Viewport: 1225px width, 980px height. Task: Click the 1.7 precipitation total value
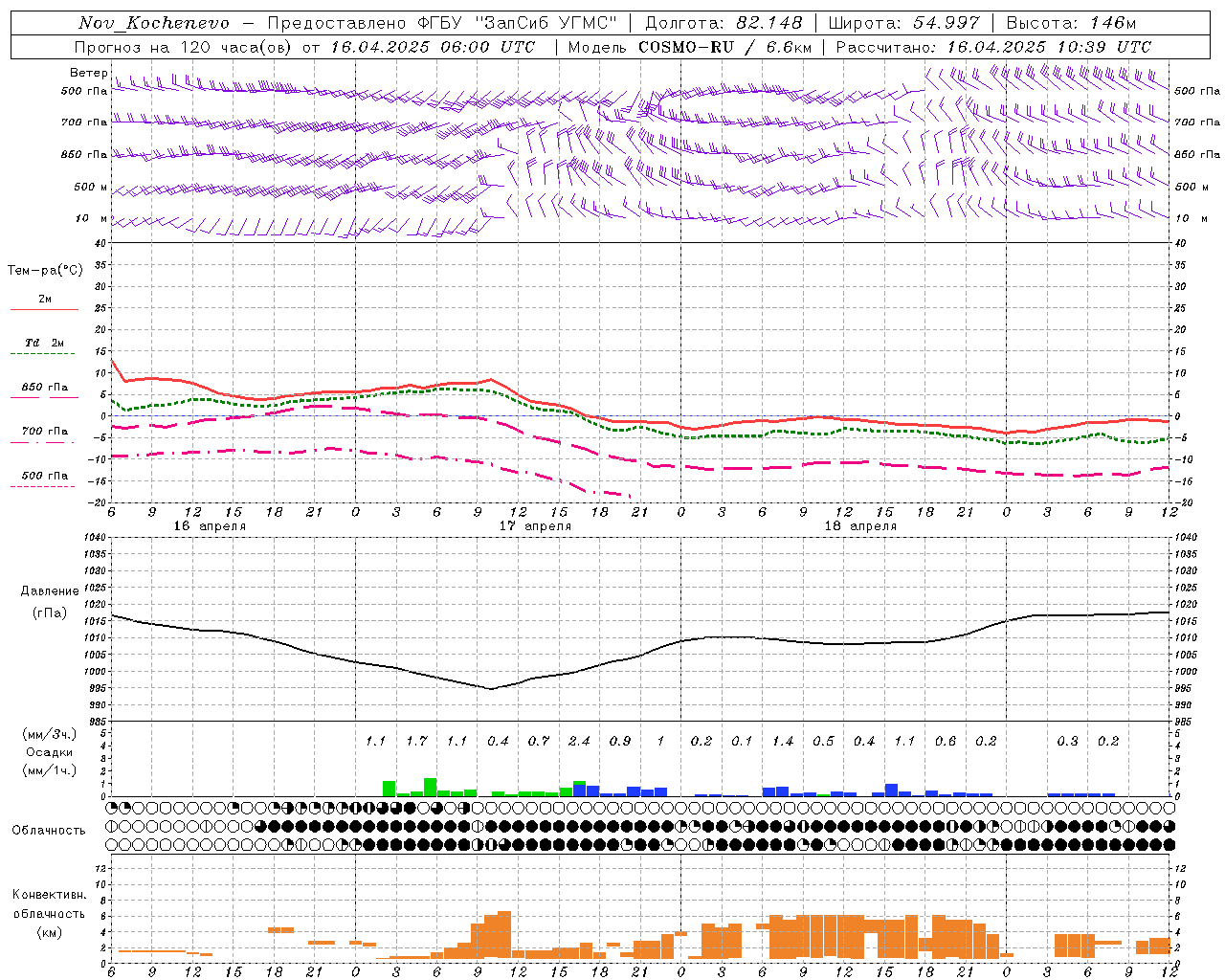(x=416, y=741)
